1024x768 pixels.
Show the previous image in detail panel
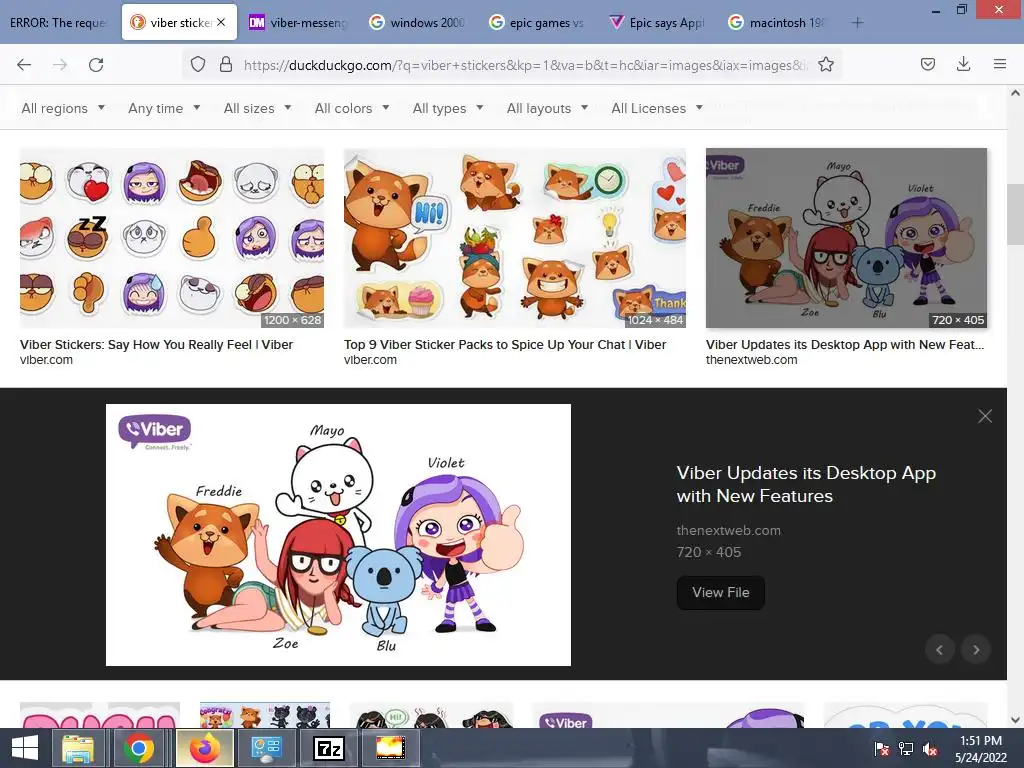pyautogui.click(x=940, y=650)
